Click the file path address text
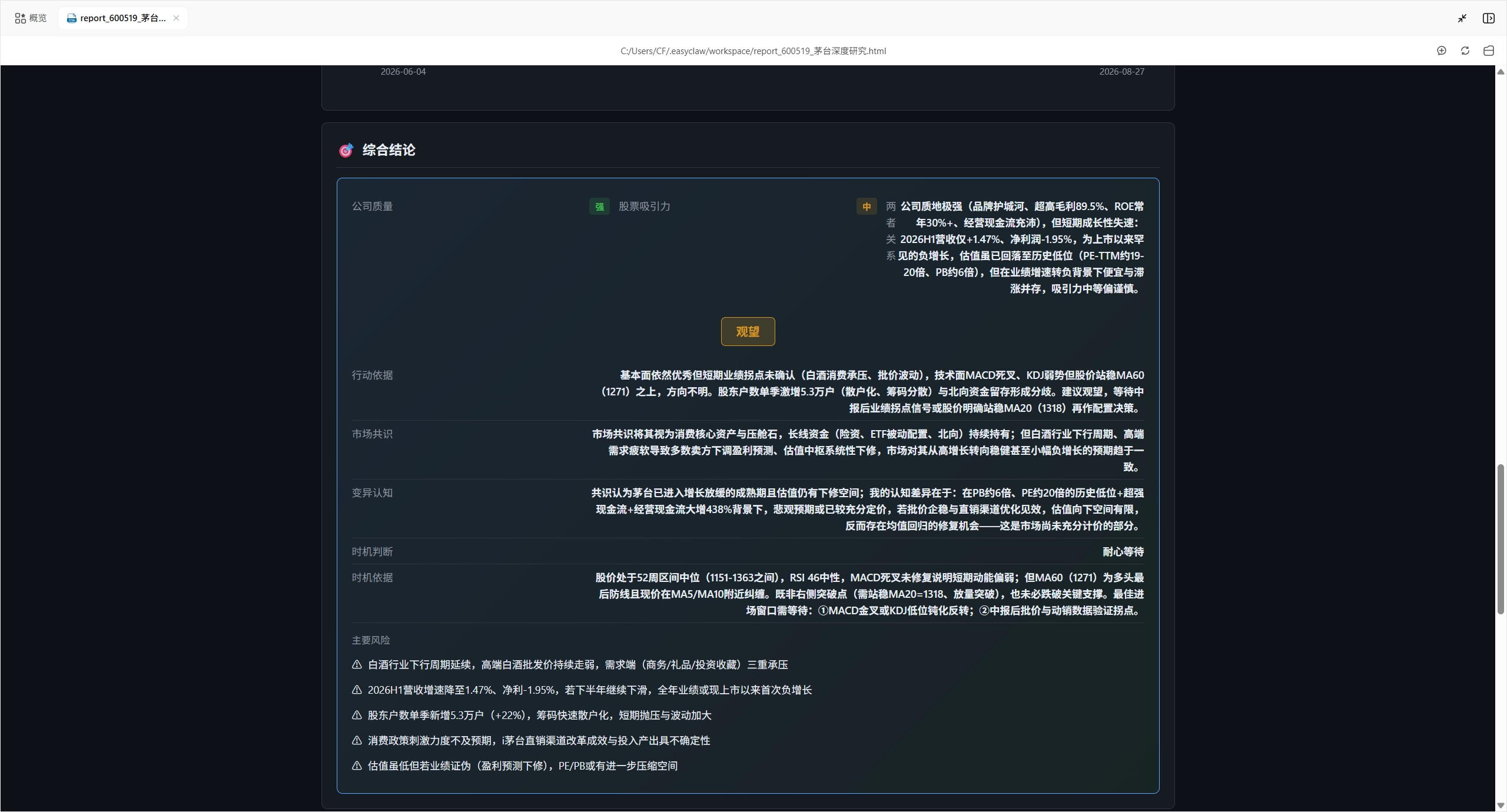Viewport: 1507px width, 812px height. coord(753,51)
